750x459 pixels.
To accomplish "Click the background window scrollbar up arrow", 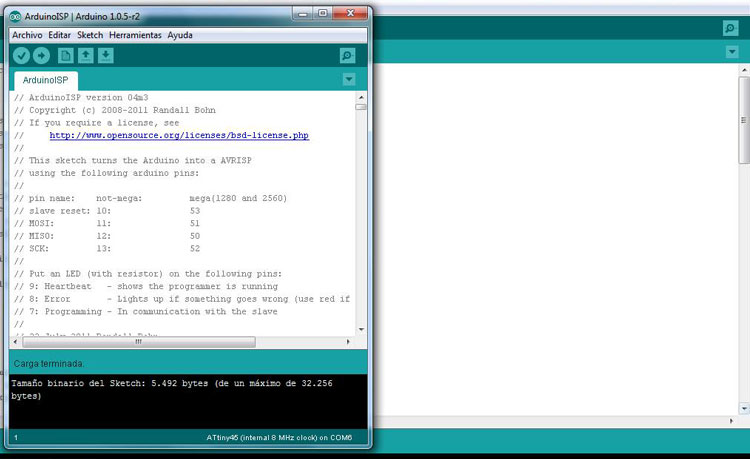I will [744, 70].
